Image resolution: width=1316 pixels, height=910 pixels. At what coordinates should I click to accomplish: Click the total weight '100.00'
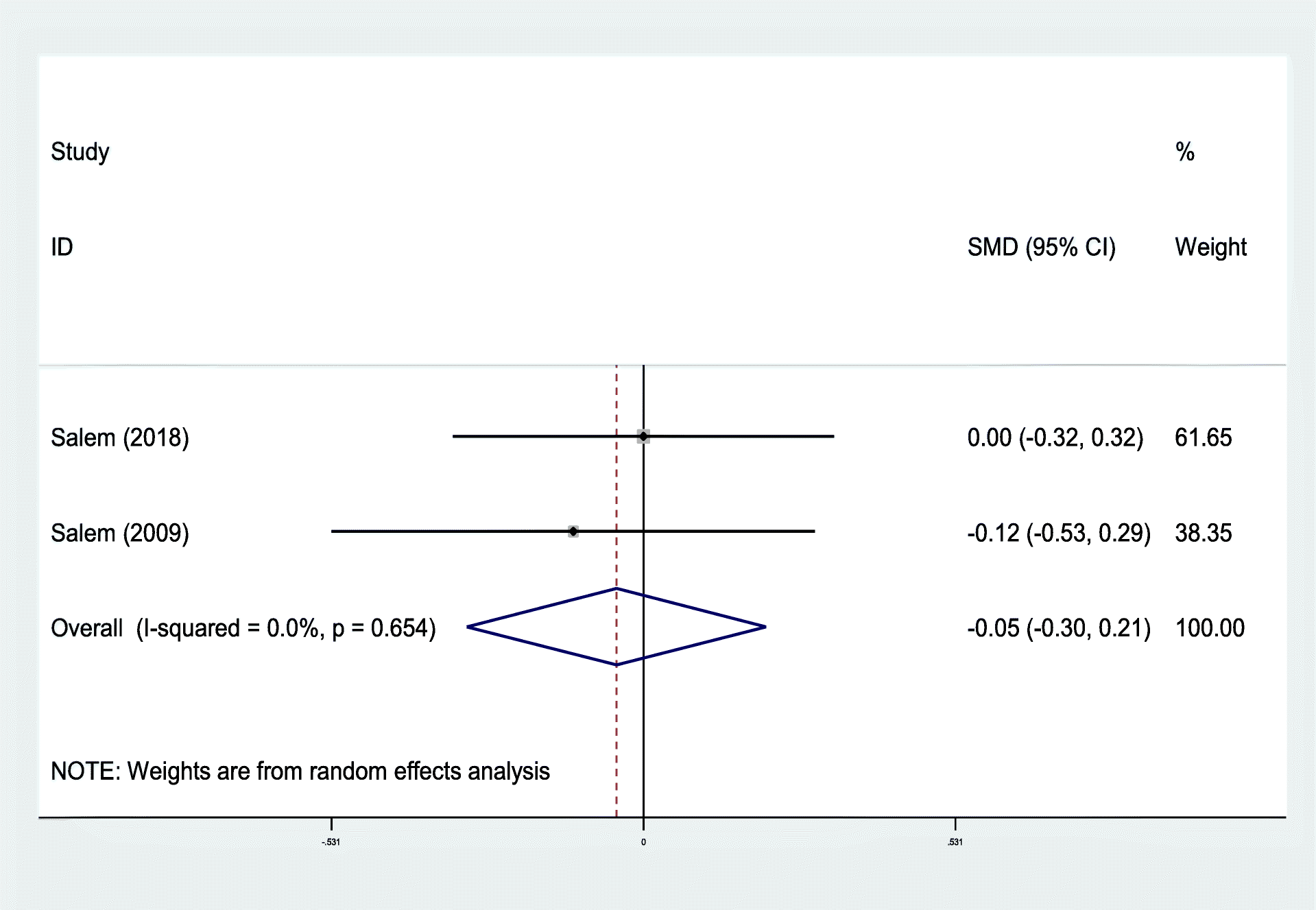click(x=1210, y=628)
